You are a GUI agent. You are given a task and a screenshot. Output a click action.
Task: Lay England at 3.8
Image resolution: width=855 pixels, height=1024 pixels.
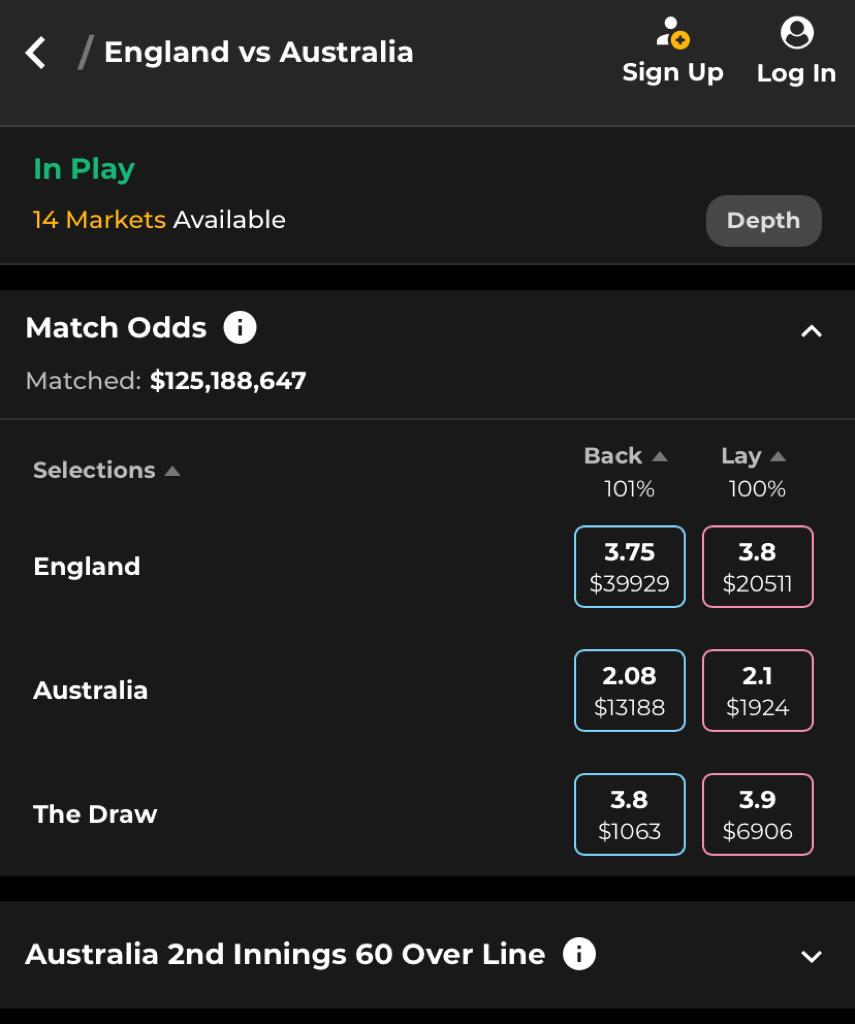[758, 567]
